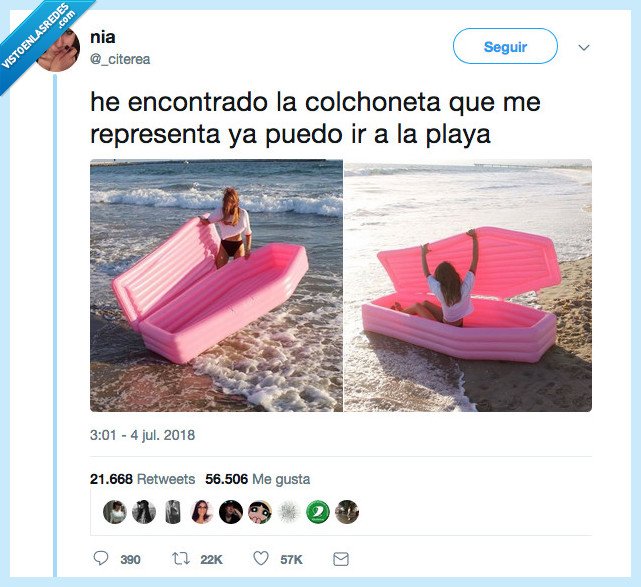The image size is (641, 587).
Task: Open left photo of pink coffin float
Action: [x=216, y=285]
